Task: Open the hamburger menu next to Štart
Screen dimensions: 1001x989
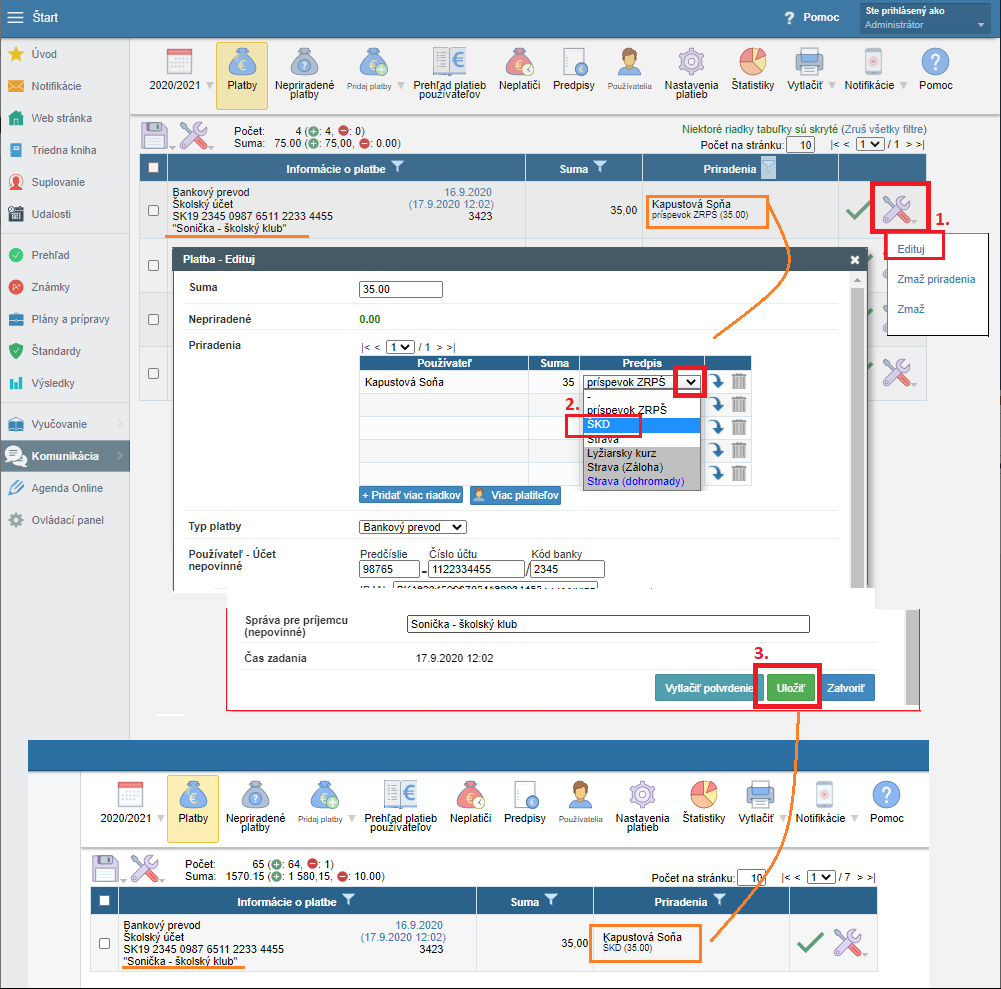Action: pos(15,17)
